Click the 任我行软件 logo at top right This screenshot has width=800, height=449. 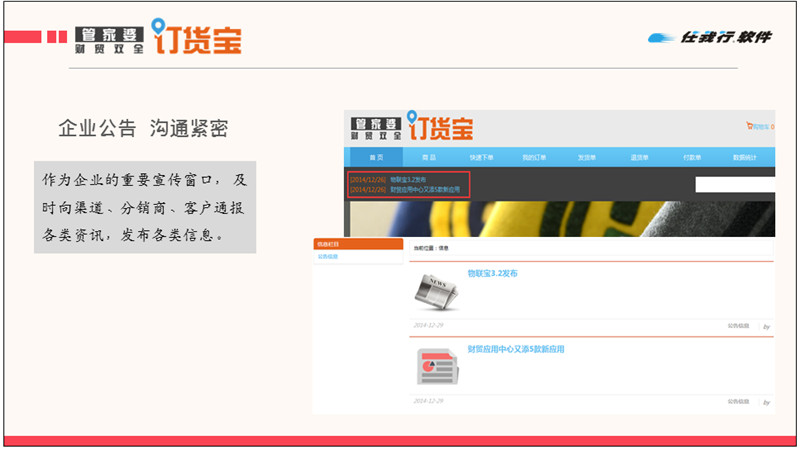click(711, 37)
